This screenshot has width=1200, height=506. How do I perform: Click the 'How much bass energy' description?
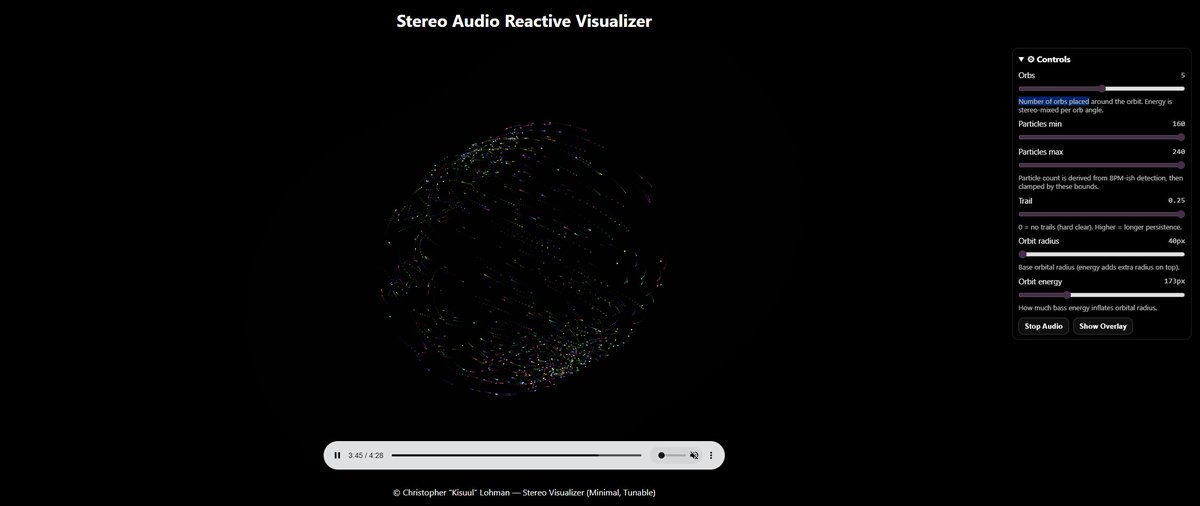[1087, 307]
